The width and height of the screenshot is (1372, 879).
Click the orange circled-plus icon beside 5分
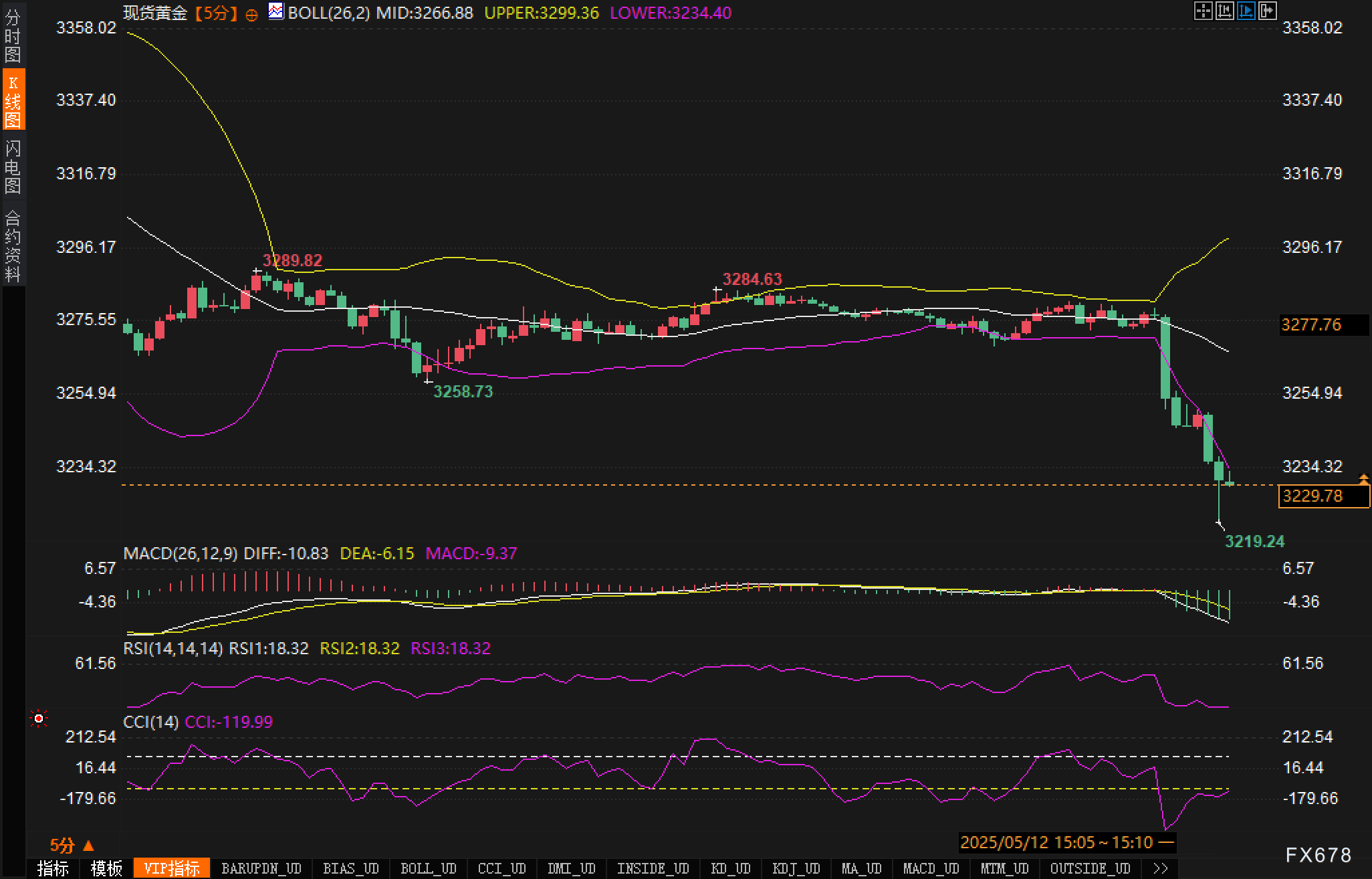coord(251,15)
